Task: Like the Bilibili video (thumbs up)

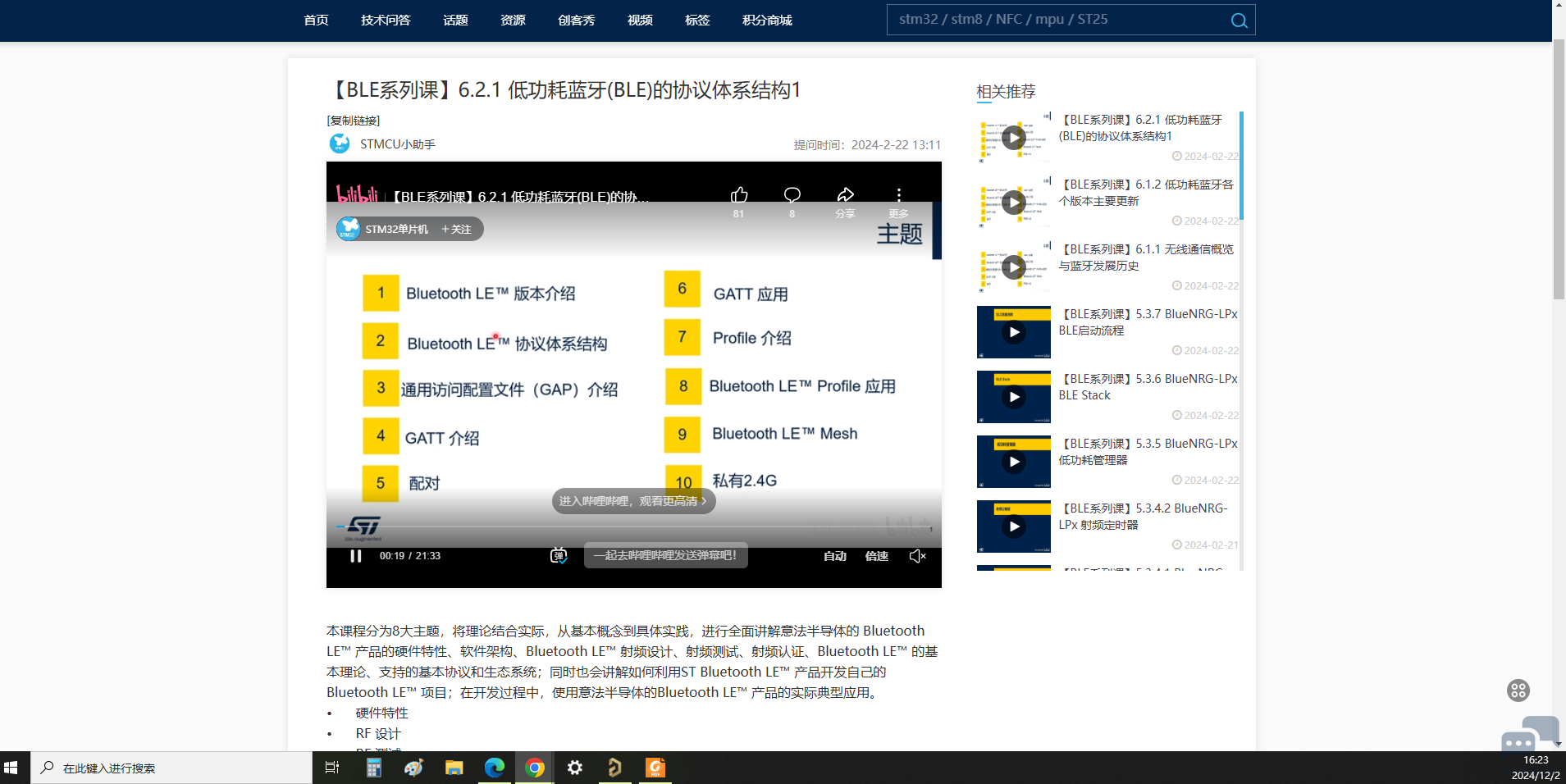Action: pos(739,195)
